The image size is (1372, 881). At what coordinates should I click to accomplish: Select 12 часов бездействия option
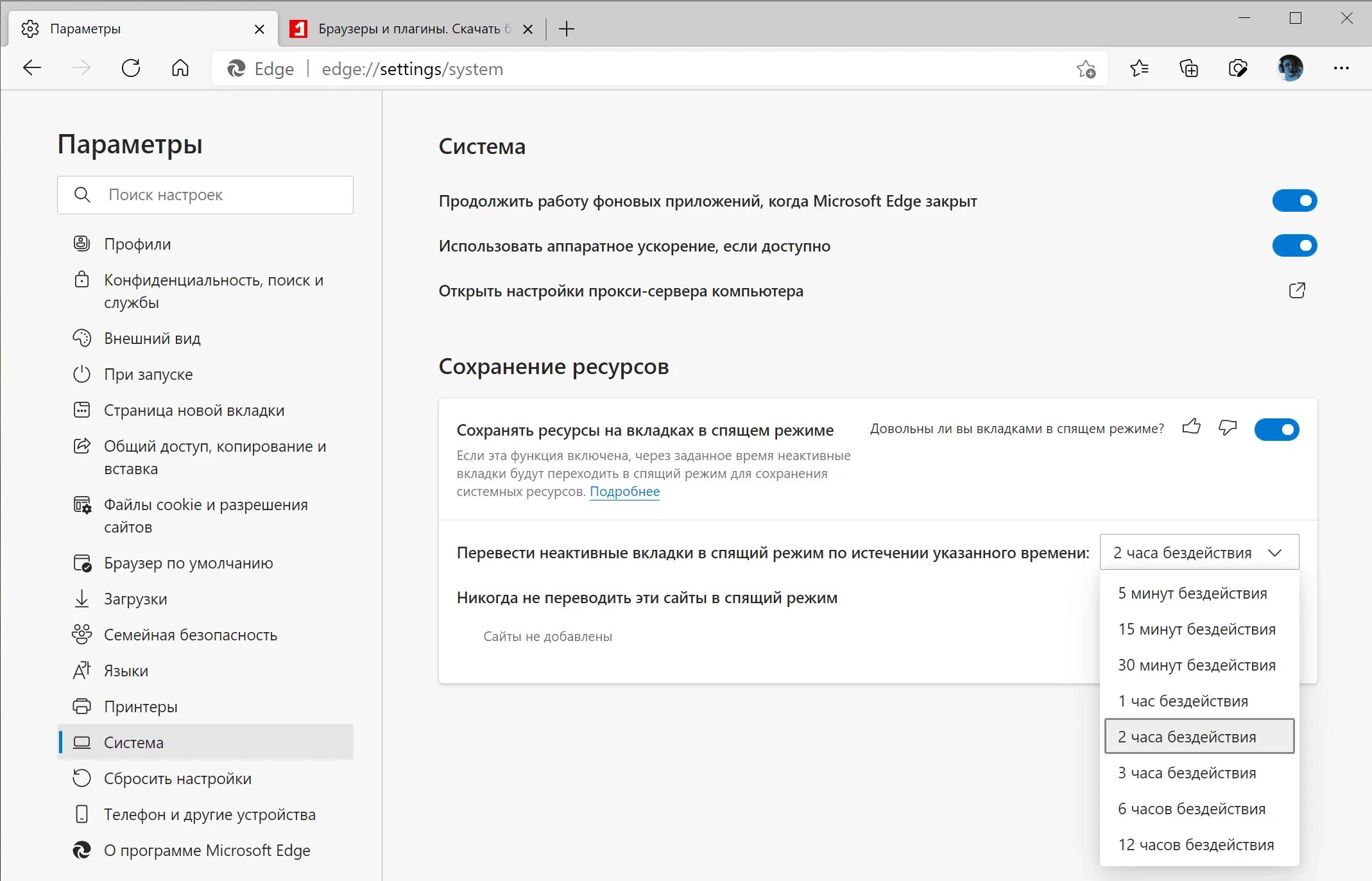coord(1199,845)
